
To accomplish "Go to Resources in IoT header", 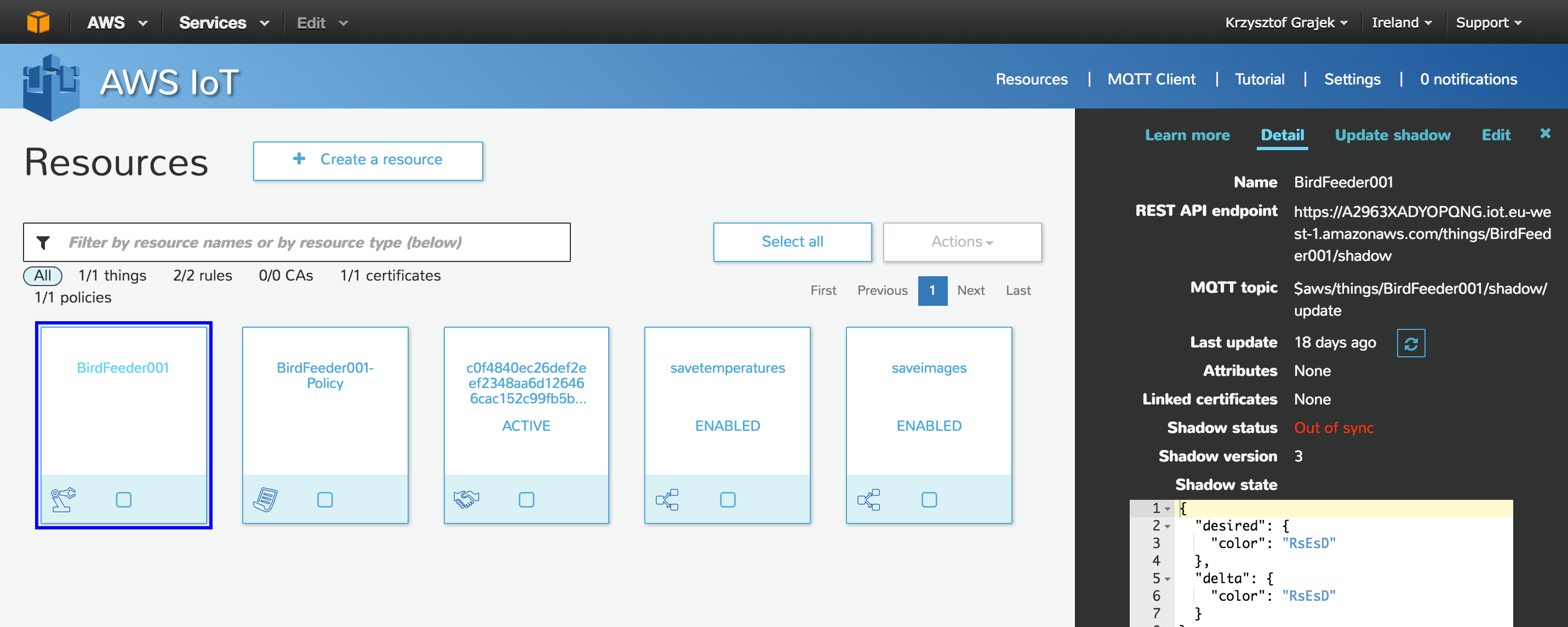I will click(1032, 79).
